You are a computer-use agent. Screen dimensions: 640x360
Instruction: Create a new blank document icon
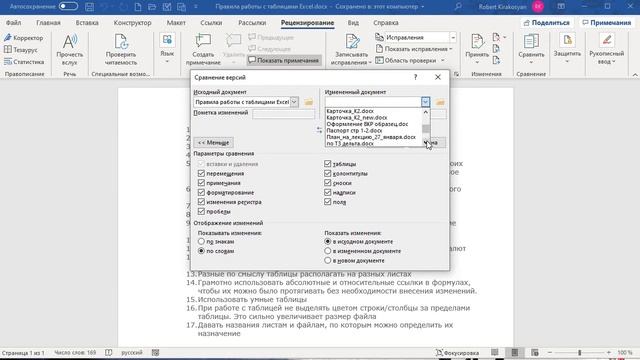click(x=138, y=7)
